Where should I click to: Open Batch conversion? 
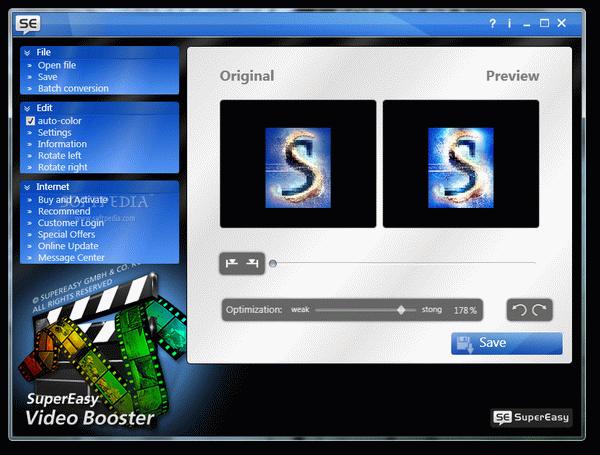click(73, 88)
